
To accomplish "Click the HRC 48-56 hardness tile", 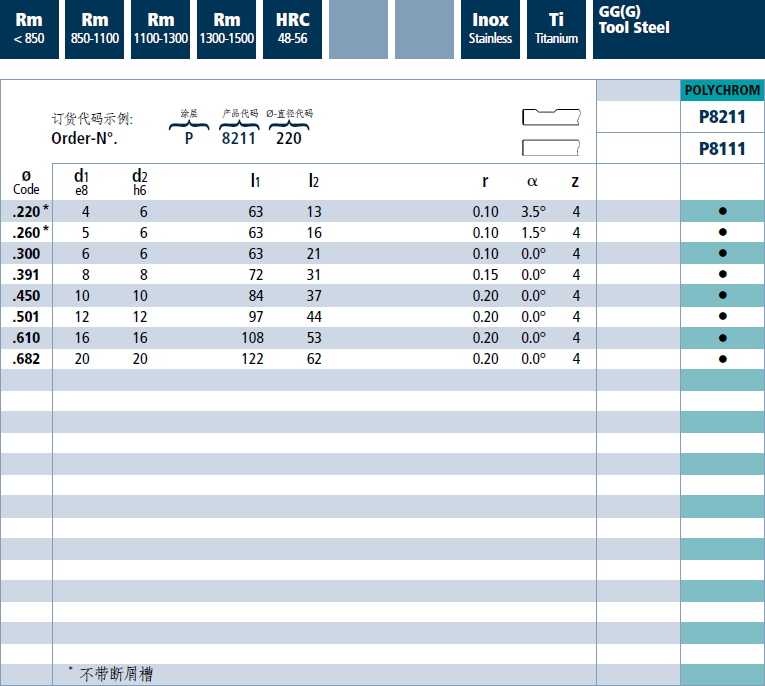I will coord(292,29).
